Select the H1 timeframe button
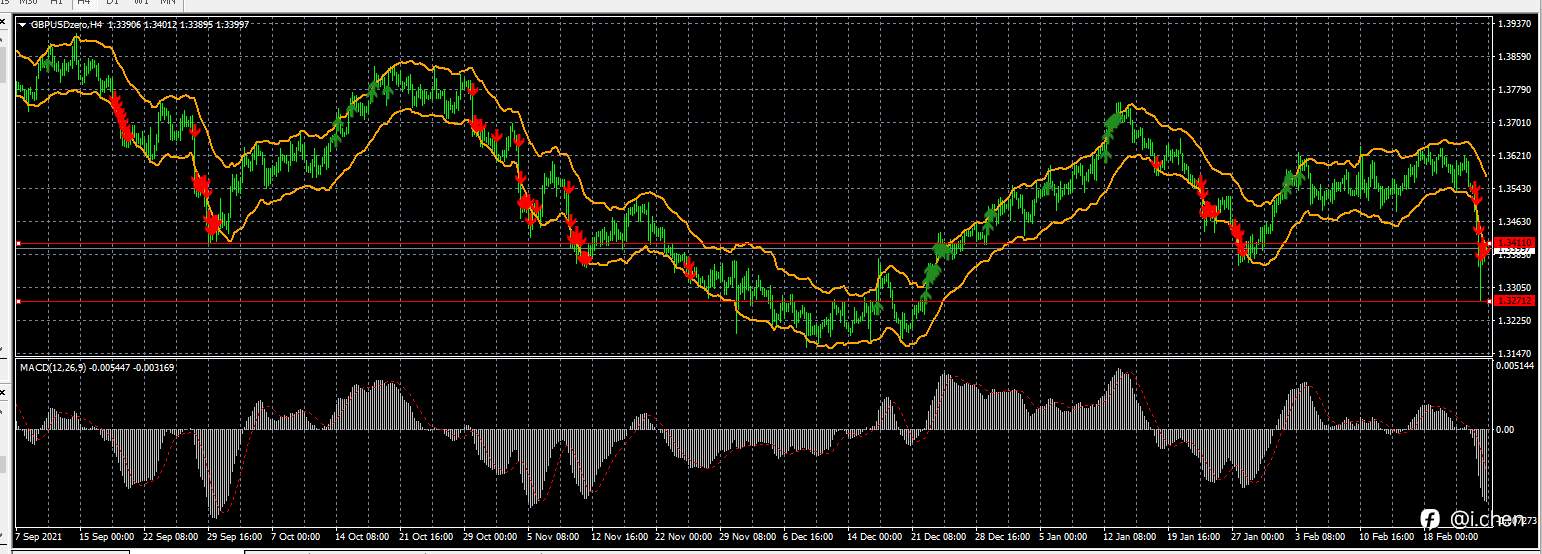The width and height of the screenshot is (1542, 554). pos(57,3)
